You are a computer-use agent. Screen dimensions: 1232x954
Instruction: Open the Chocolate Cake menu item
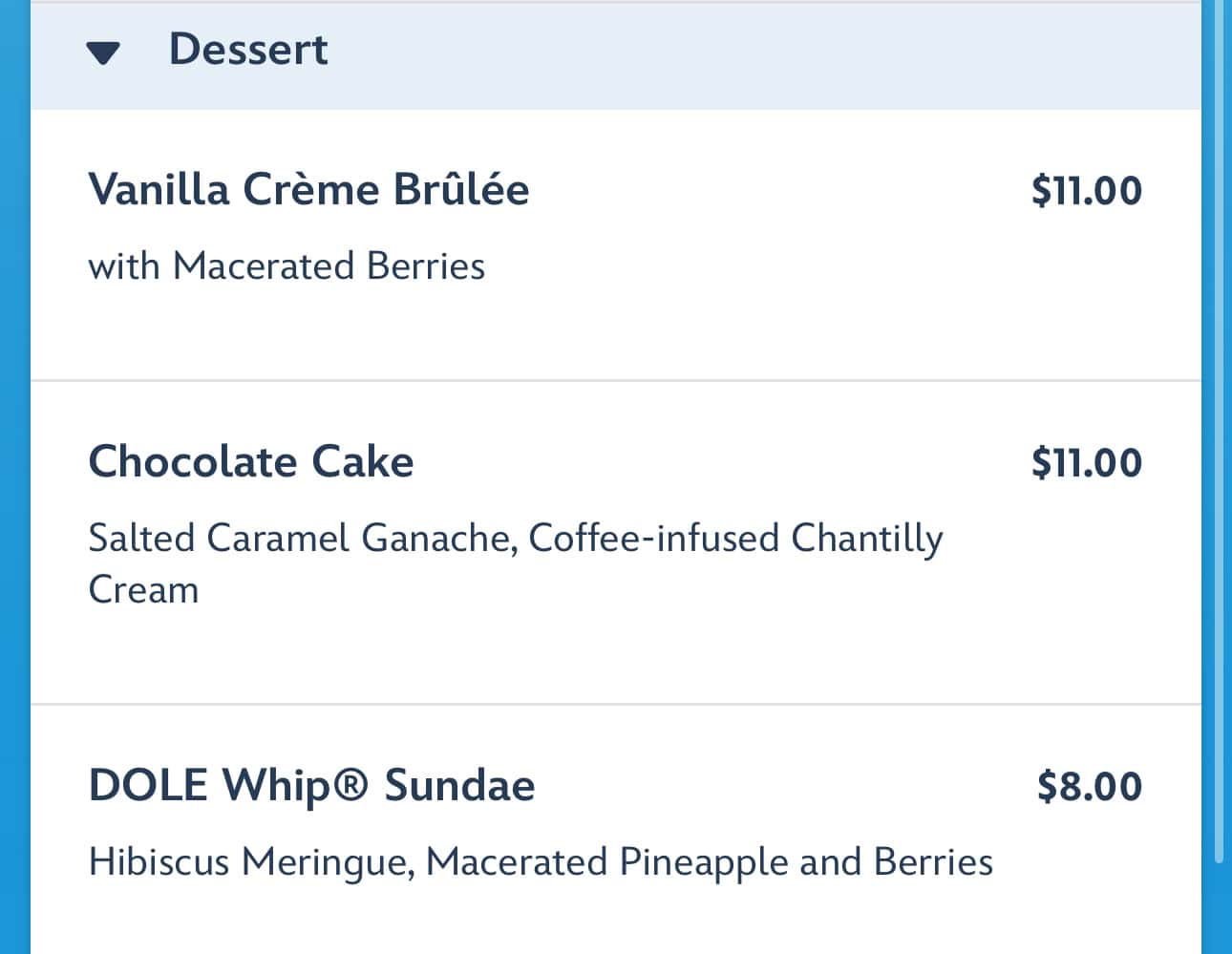tap(251, 462)
